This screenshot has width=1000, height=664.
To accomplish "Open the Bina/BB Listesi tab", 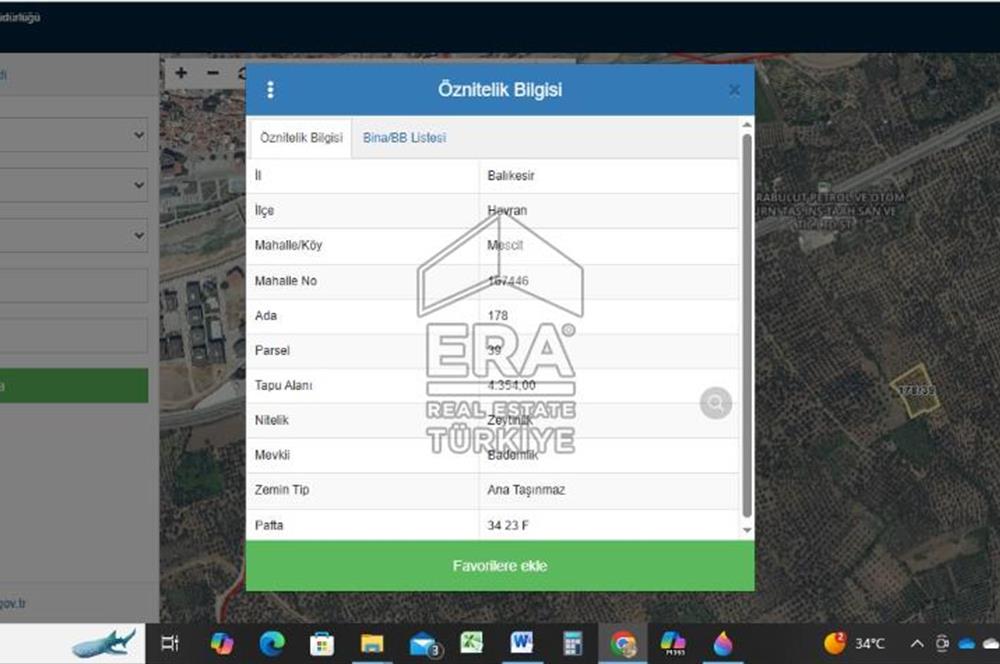I will tap(404, 138).
